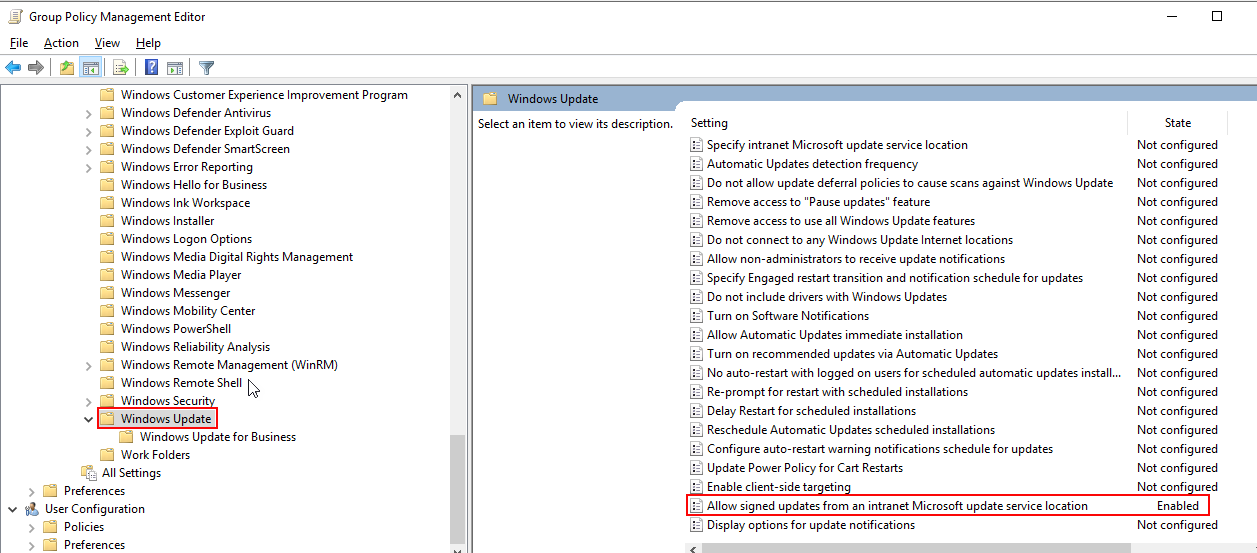This screenshot has width=1257, height=553.
Task: Open the View menu
Action: coord(107,43)
